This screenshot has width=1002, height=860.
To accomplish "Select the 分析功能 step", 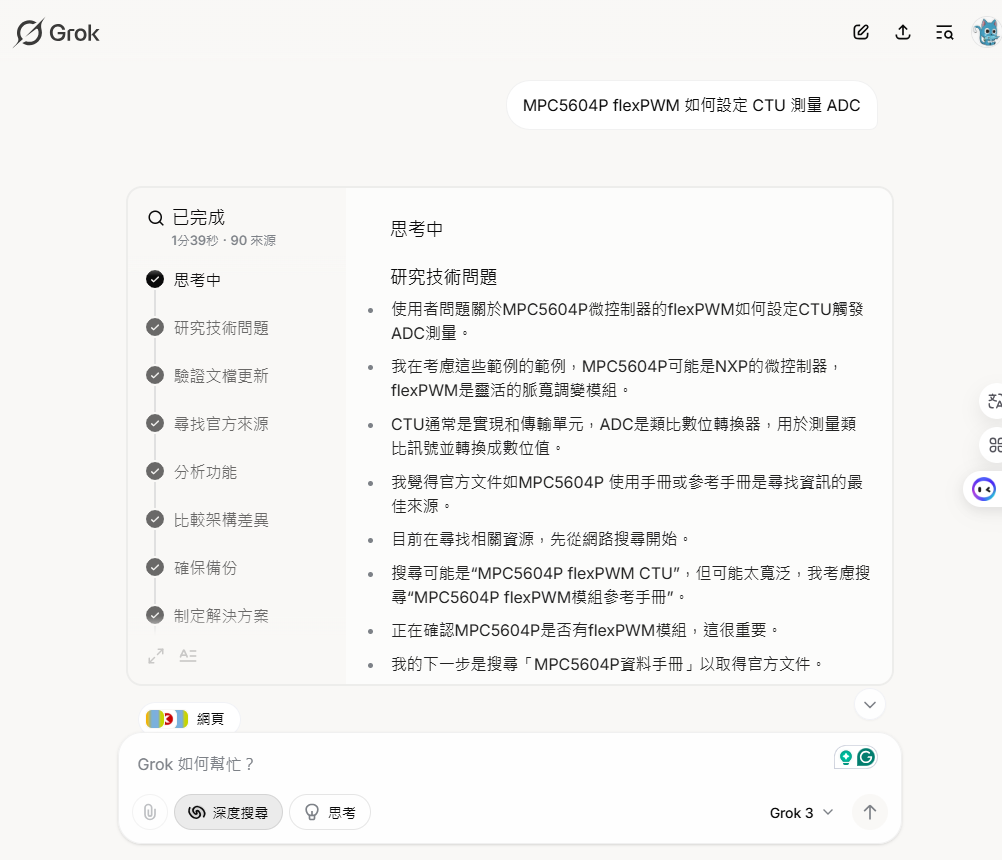I will coord(205,472).
